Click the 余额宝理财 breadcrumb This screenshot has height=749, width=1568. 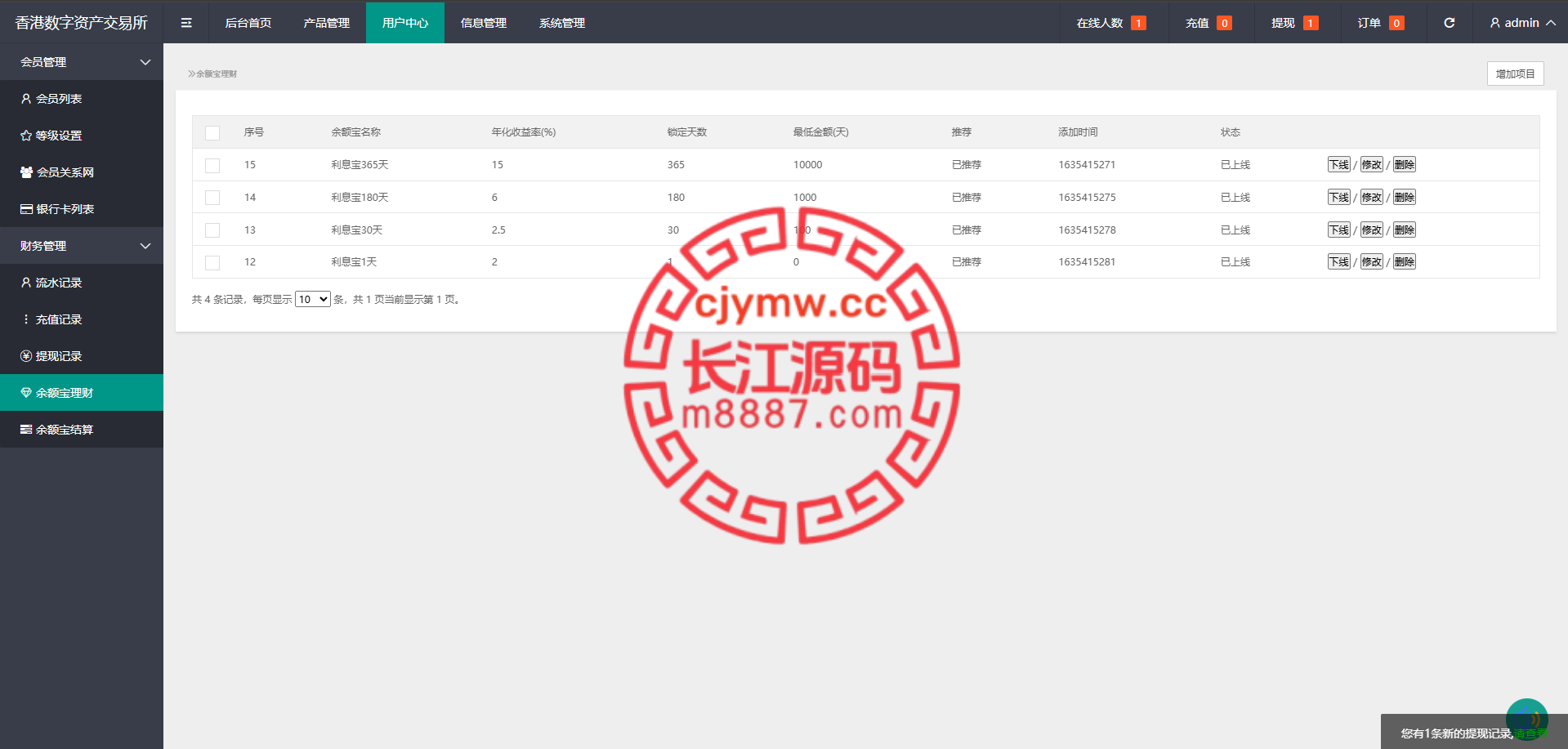pos(217,74)
